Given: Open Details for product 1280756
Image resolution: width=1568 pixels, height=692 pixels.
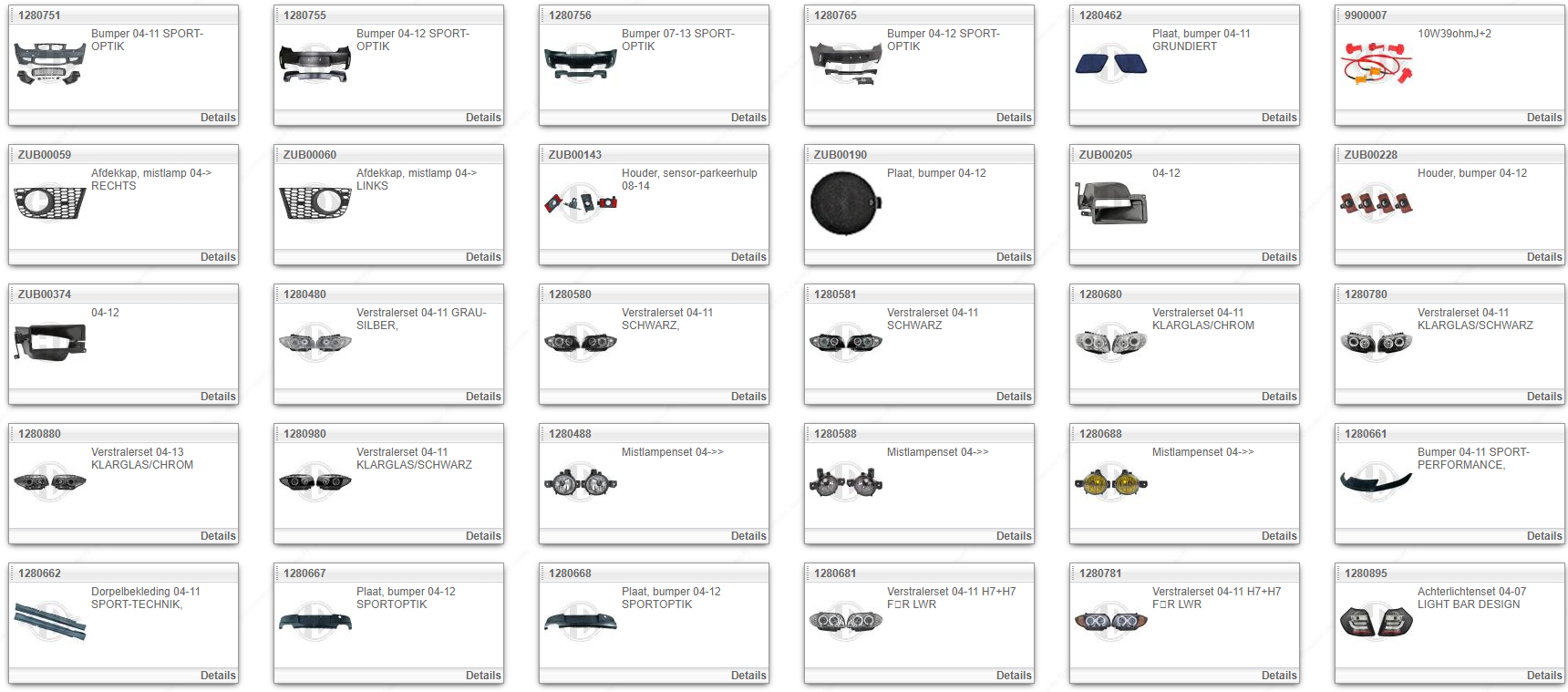Looking at the screenshot, I should pyautogui.click(x=748, y=118).
